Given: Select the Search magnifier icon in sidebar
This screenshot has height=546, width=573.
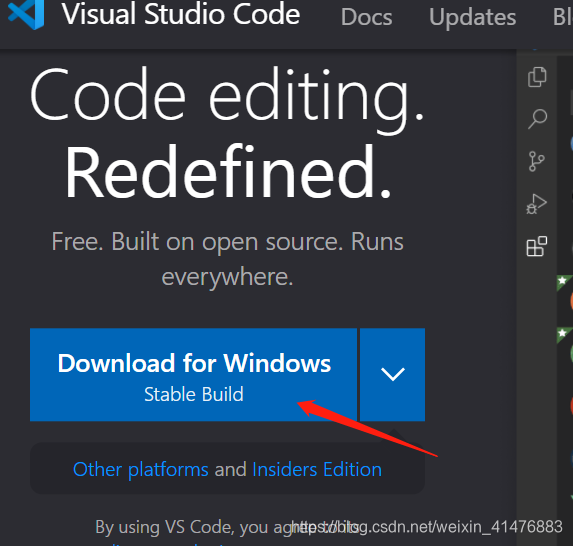Looking at the screenshot, I should tap(537, 119).
